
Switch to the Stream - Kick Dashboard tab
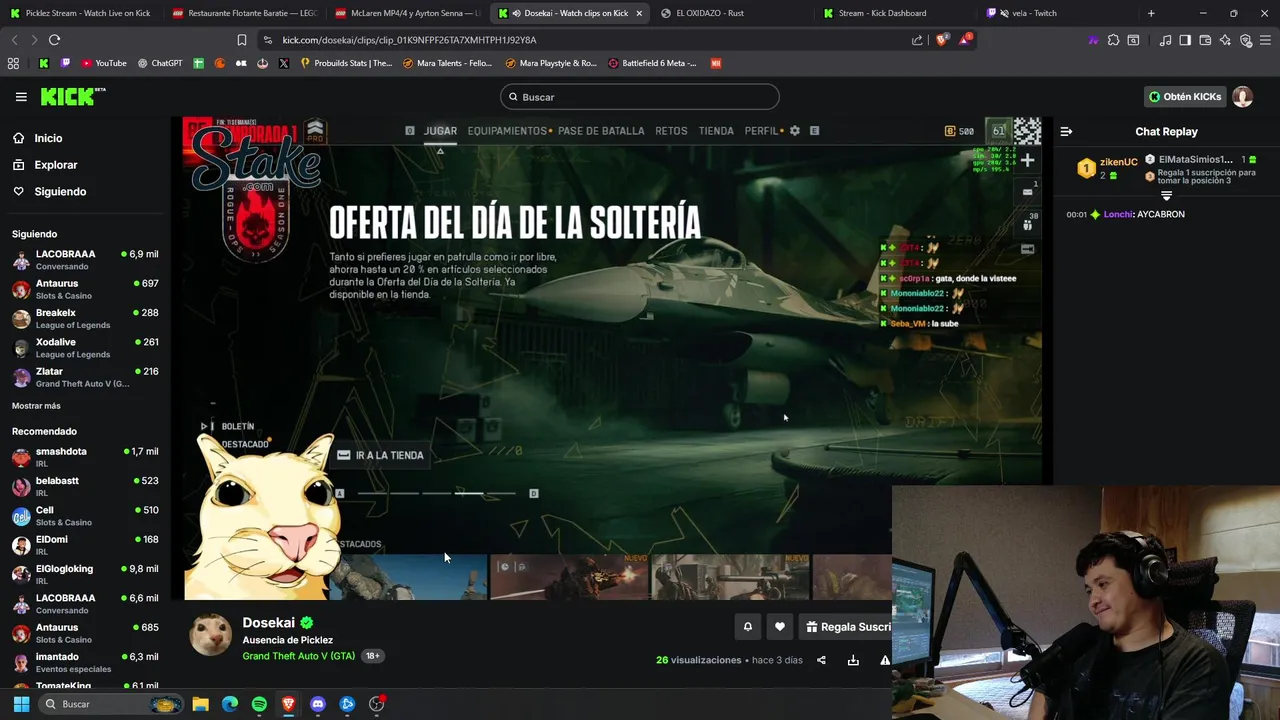pos(895,13)
